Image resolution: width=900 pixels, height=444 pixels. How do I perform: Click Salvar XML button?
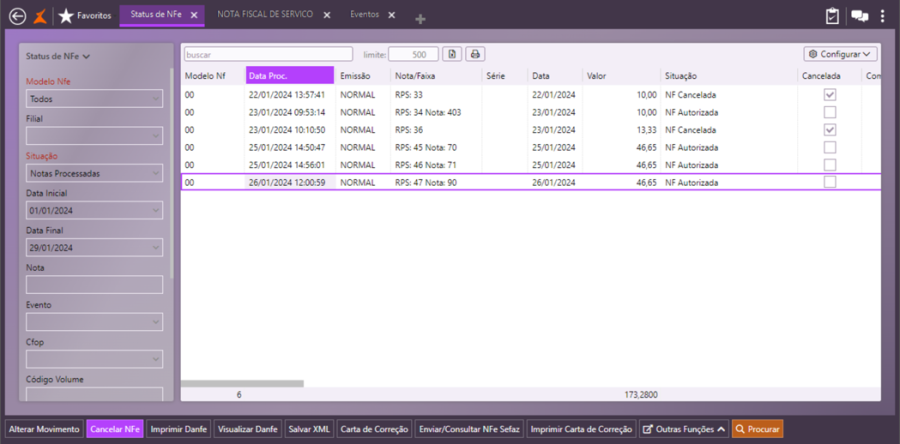309,429
